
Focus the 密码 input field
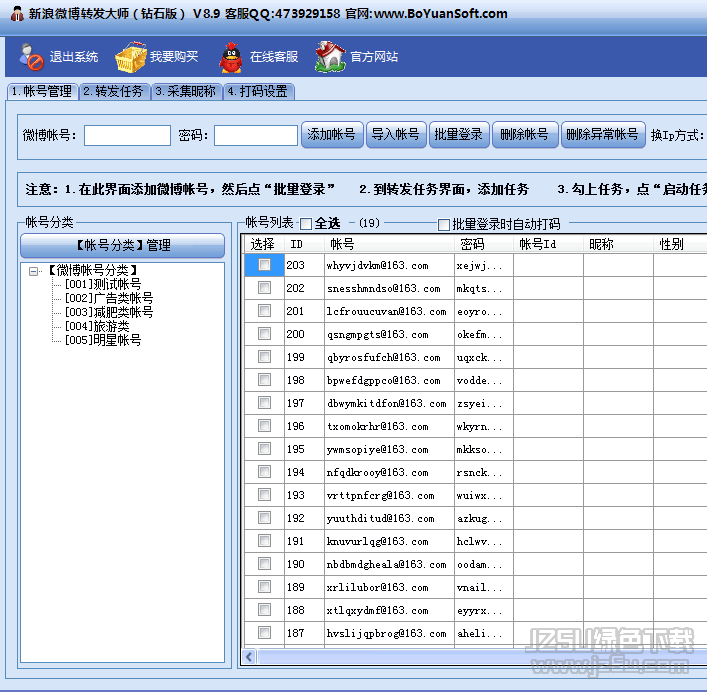click(x=256, y=135)
